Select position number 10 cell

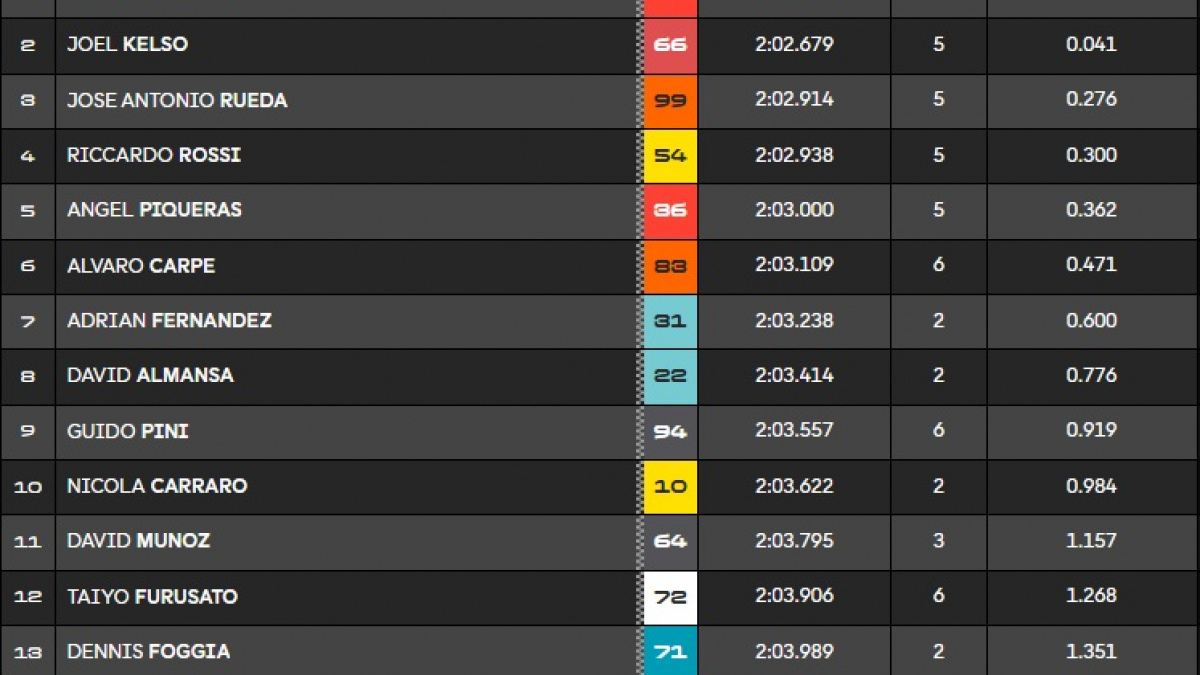pos(28,486)
